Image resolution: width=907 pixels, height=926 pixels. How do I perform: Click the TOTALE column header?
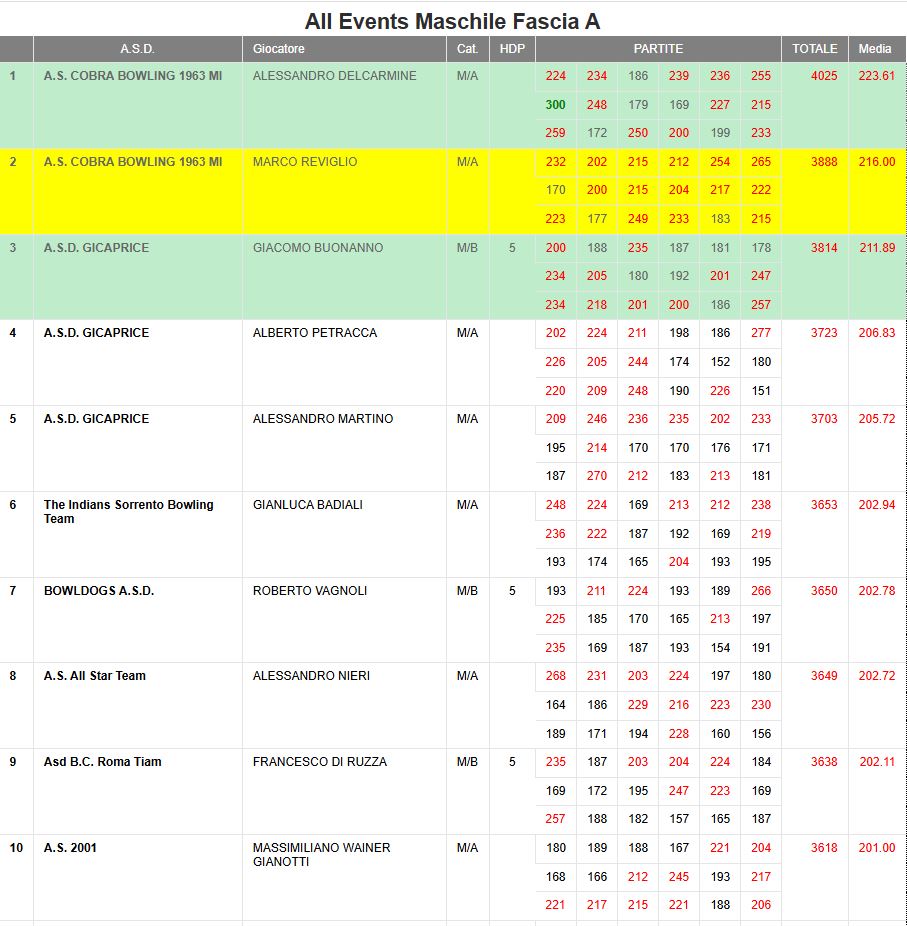[x=814, y=49]
